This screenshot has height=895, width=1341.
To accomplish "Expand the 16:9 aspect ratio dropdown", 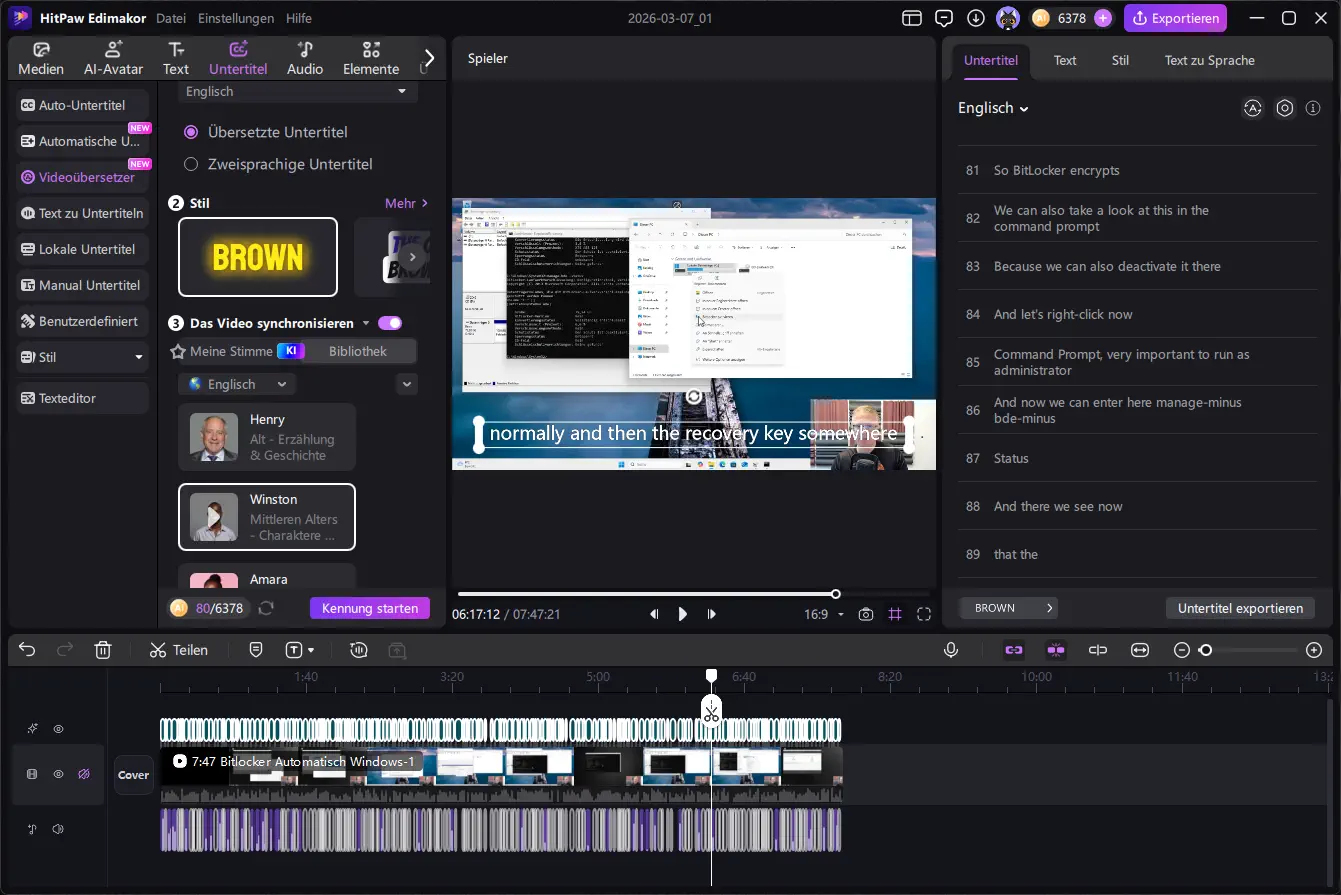I will (x=826, y=614).
